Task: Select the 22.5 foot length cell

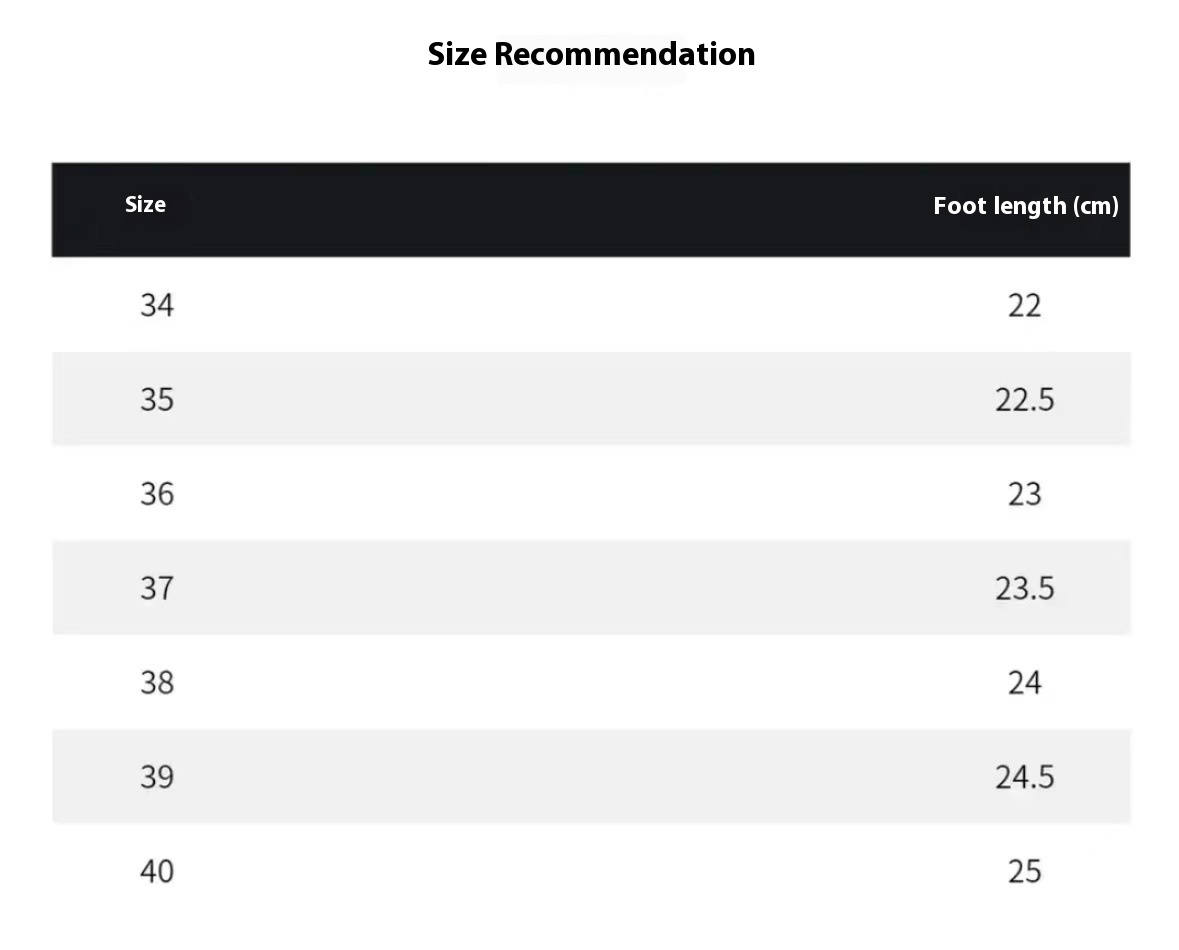Action: tap(1024, 400)
